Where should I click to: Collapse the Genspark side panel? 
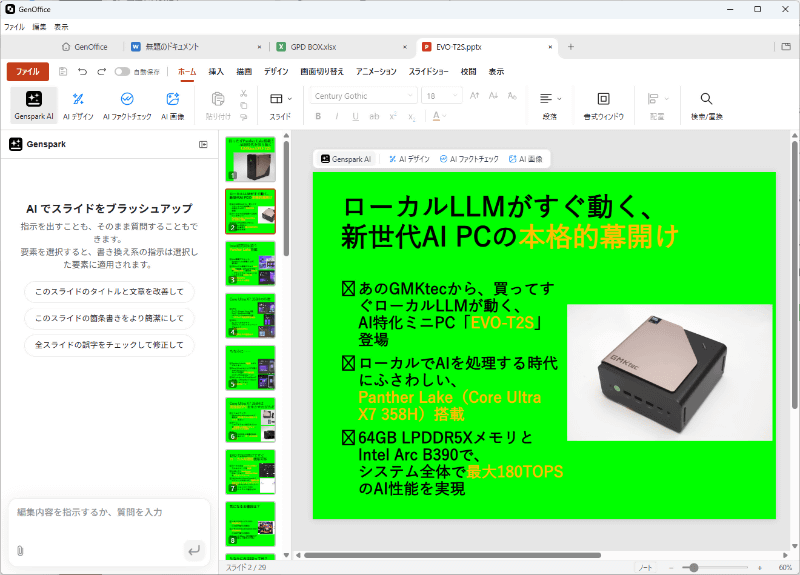coord(203,144)
